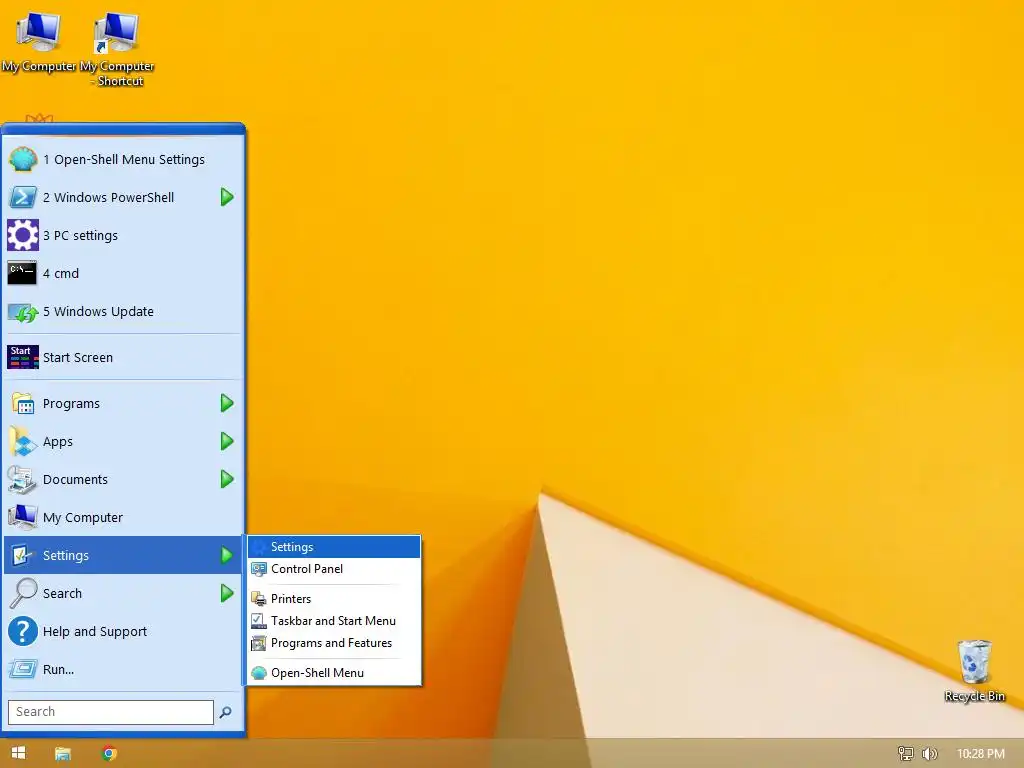Image resolution: width=1024 pixels, height=768 pixels.
Task: Click the cmd console icon
Action: click(x=22, y=273)
